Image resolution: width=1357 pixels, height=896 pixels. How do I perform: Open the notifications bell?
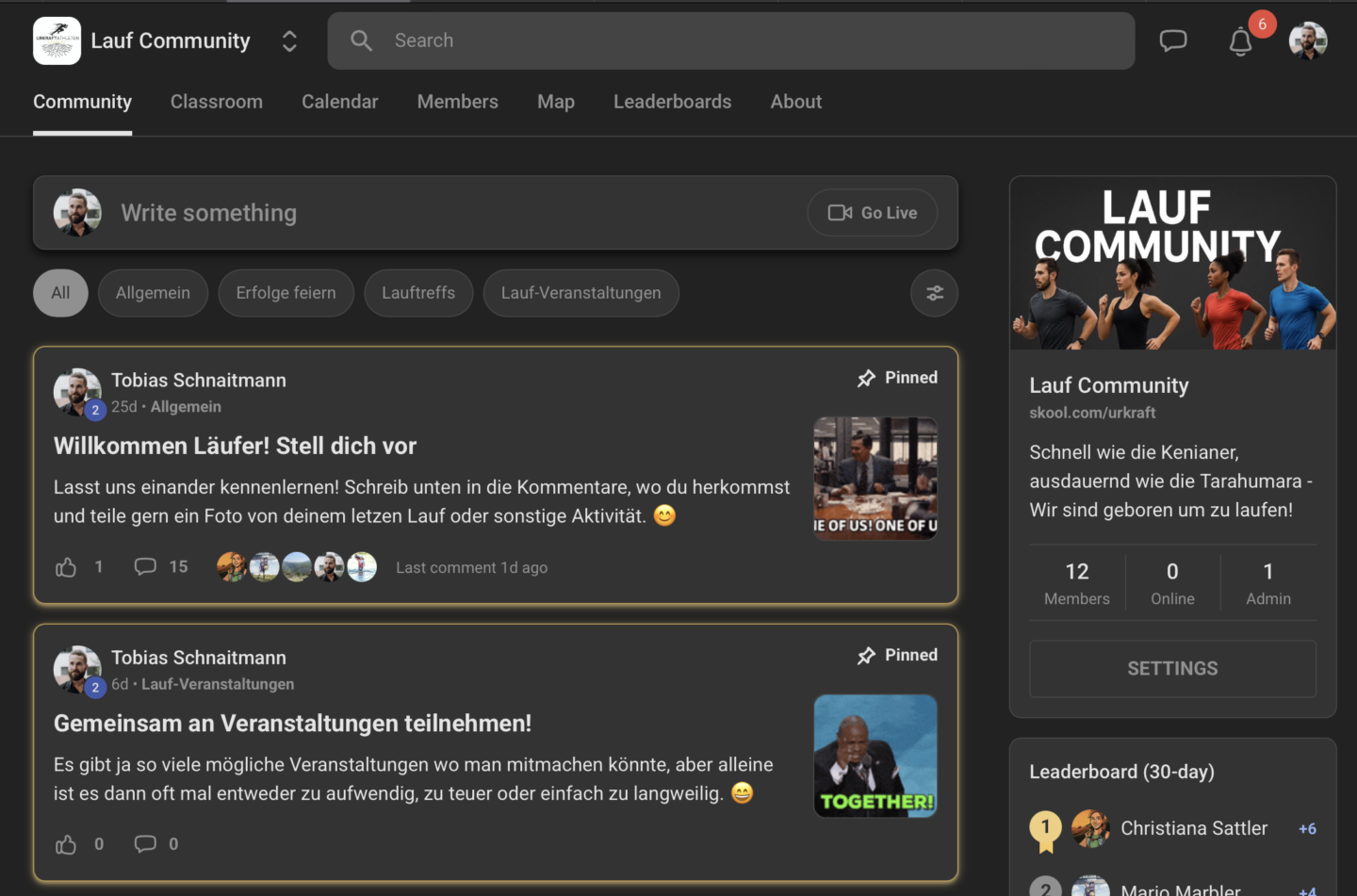tap(1240, 41)
